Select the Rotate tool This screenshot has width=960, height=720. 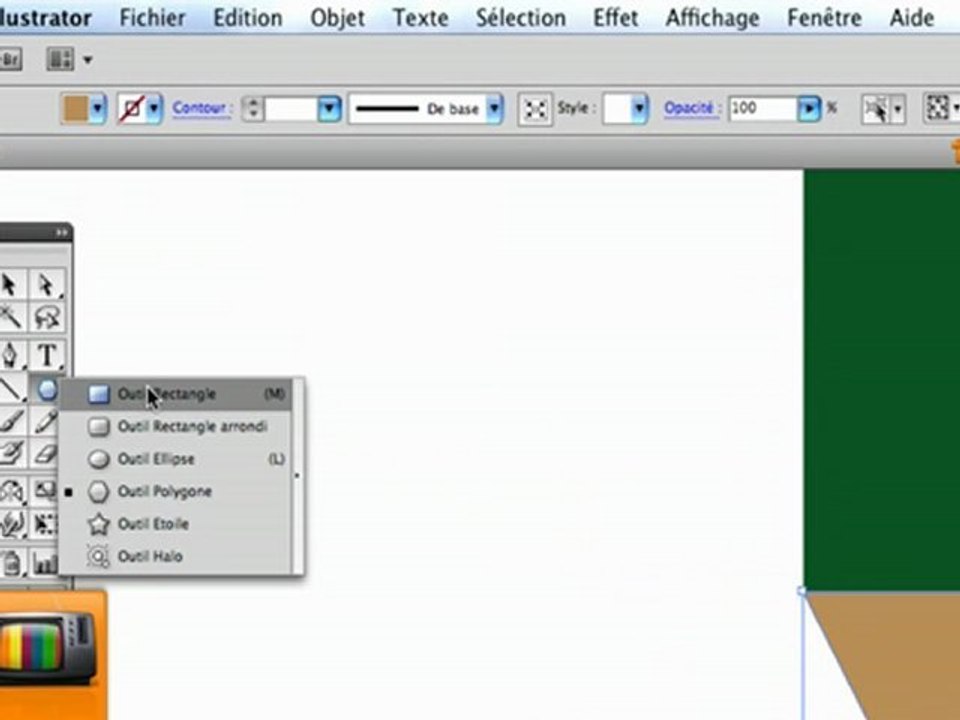click(x=10, y=491)
